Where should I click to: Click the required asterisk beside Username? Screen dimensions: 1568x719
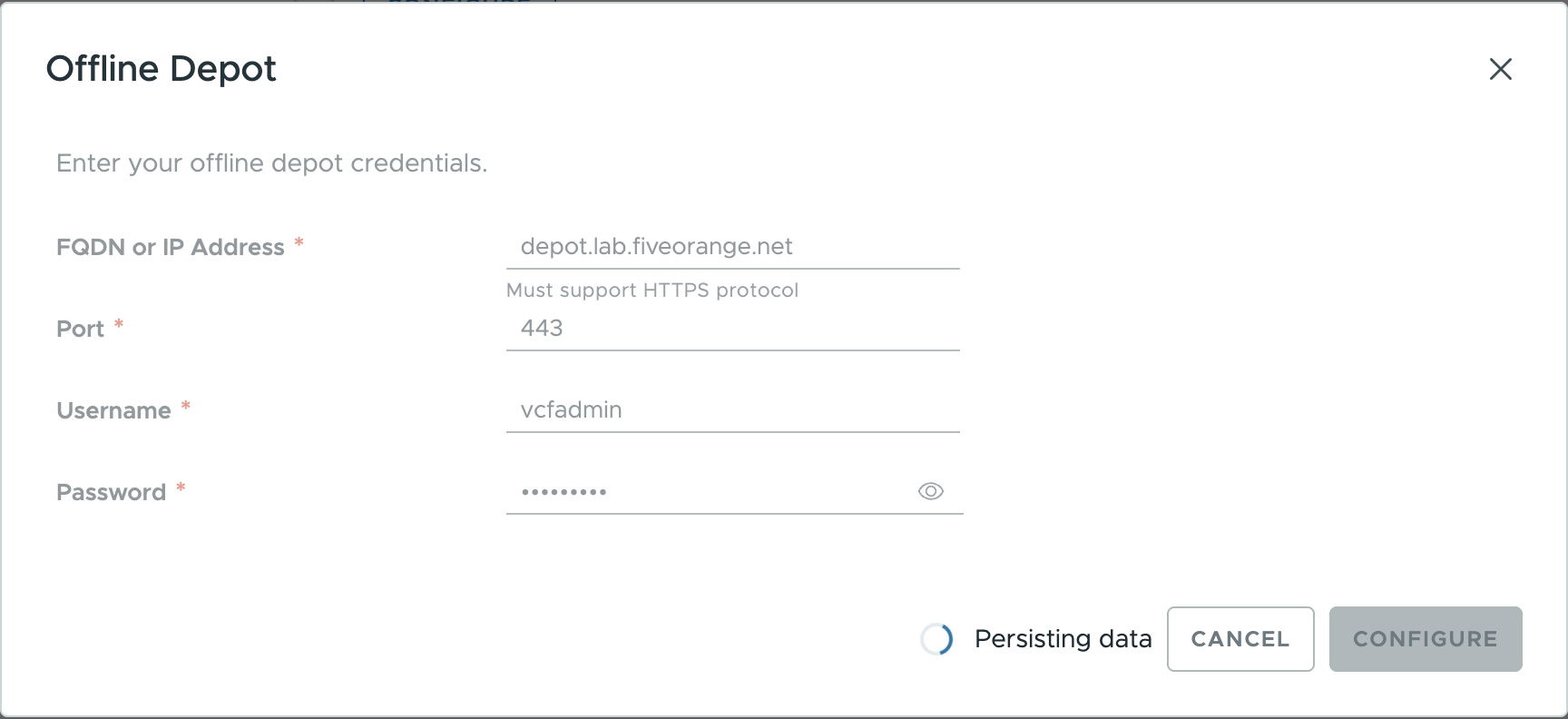coord(186,406)
